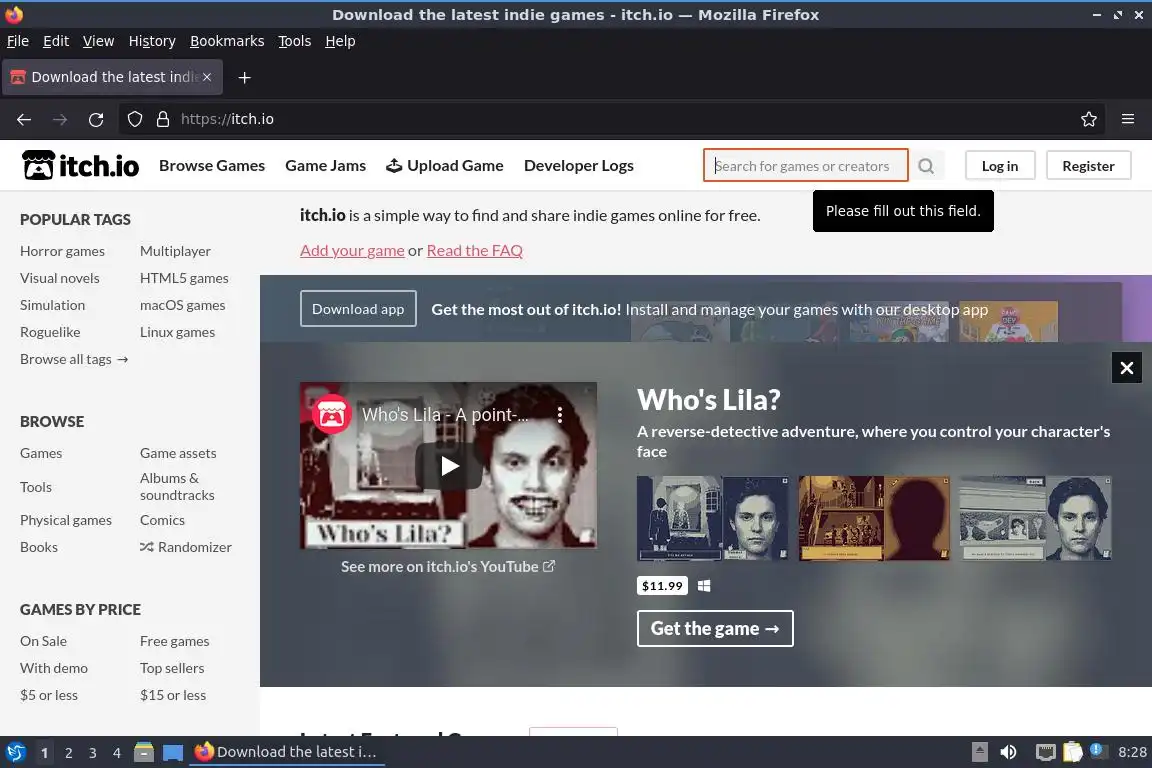Focus the search games or creators field
The height and width of the screenshot is (768, 1152).
(x=805, y=166)
